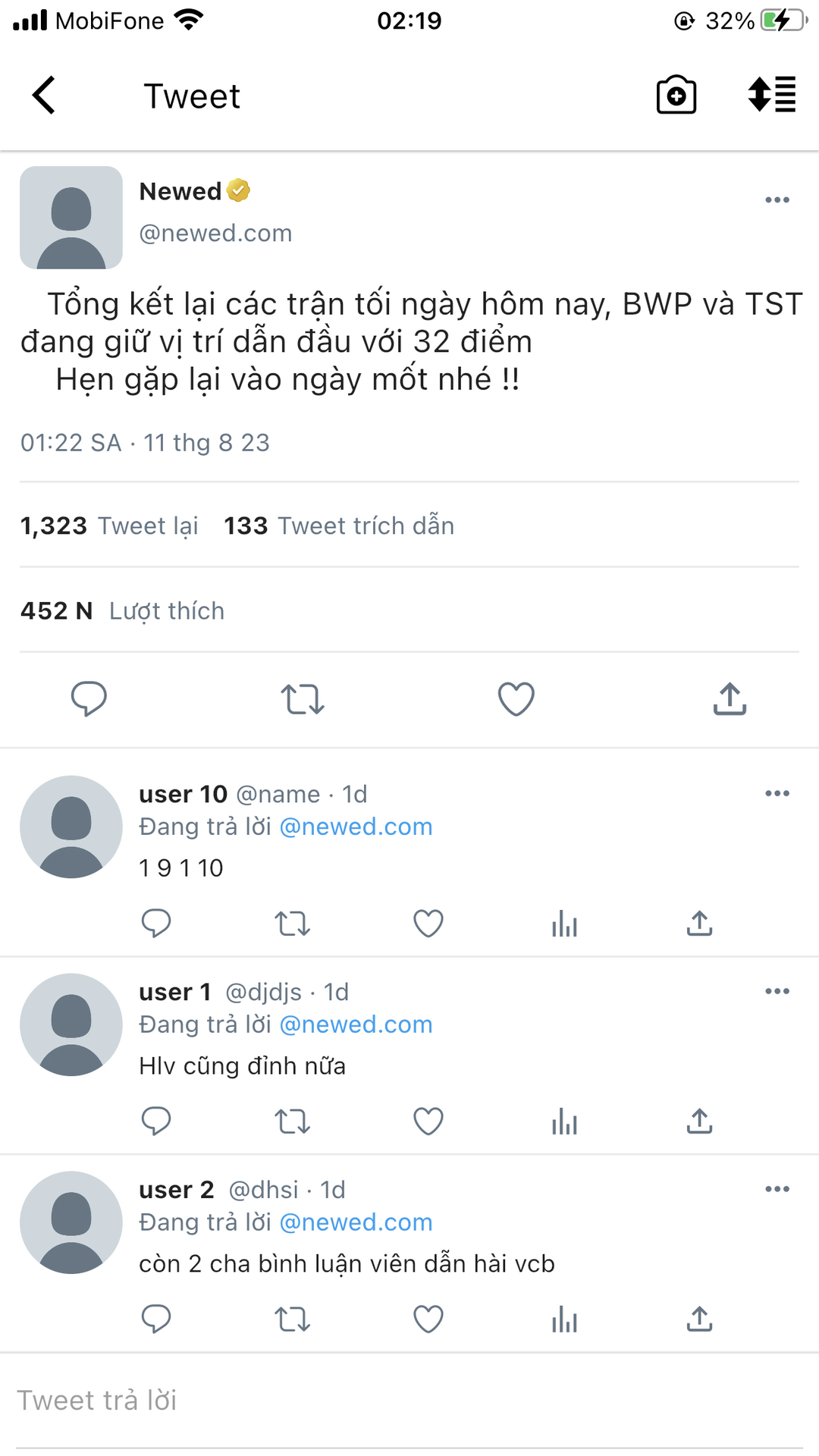This screenshot has height=1456, width=819.
Task: Like the main Newed tweet
Action: [x=516, y=698]
